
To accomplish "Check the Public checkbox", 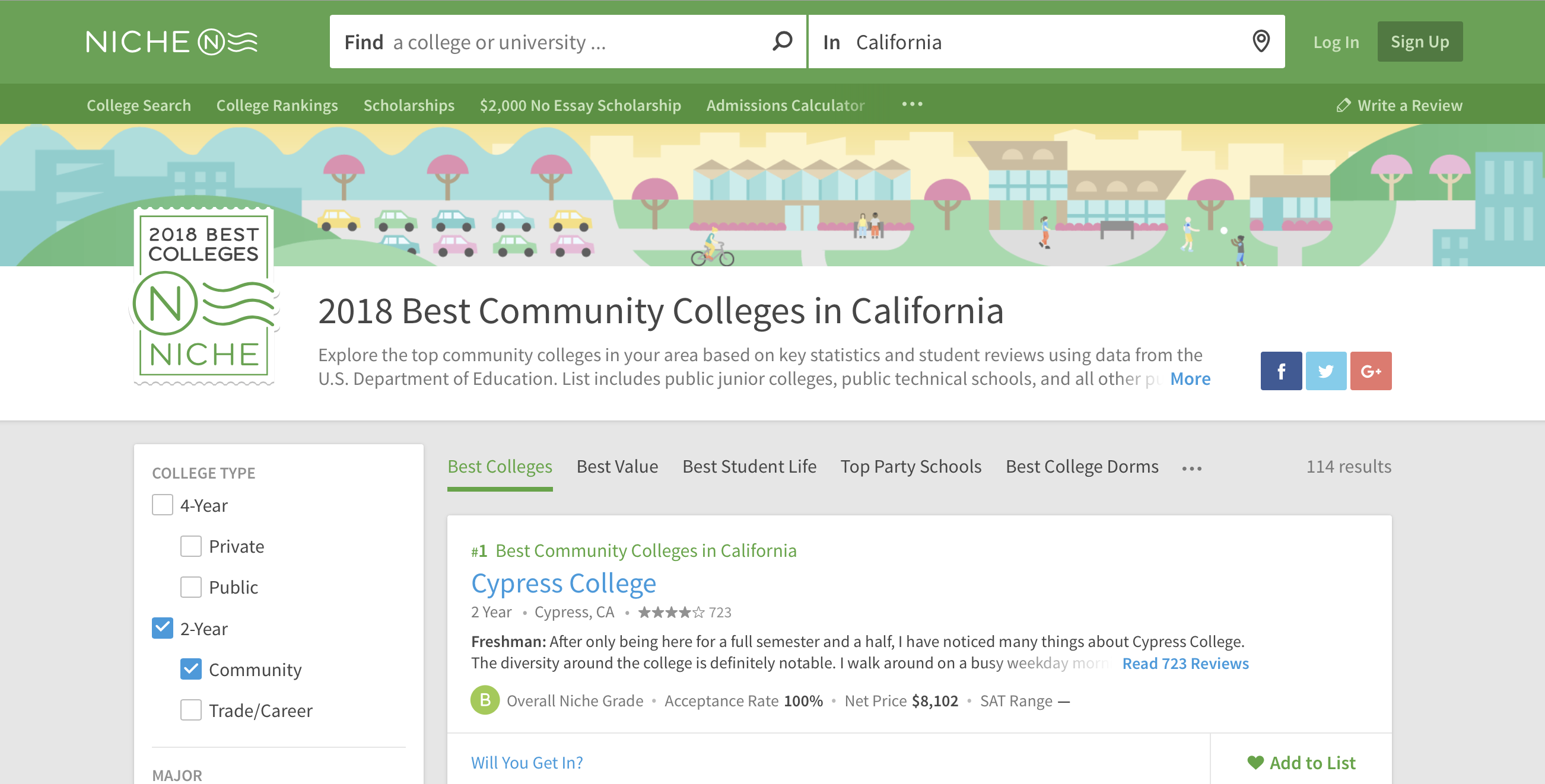I will point(190,587).
